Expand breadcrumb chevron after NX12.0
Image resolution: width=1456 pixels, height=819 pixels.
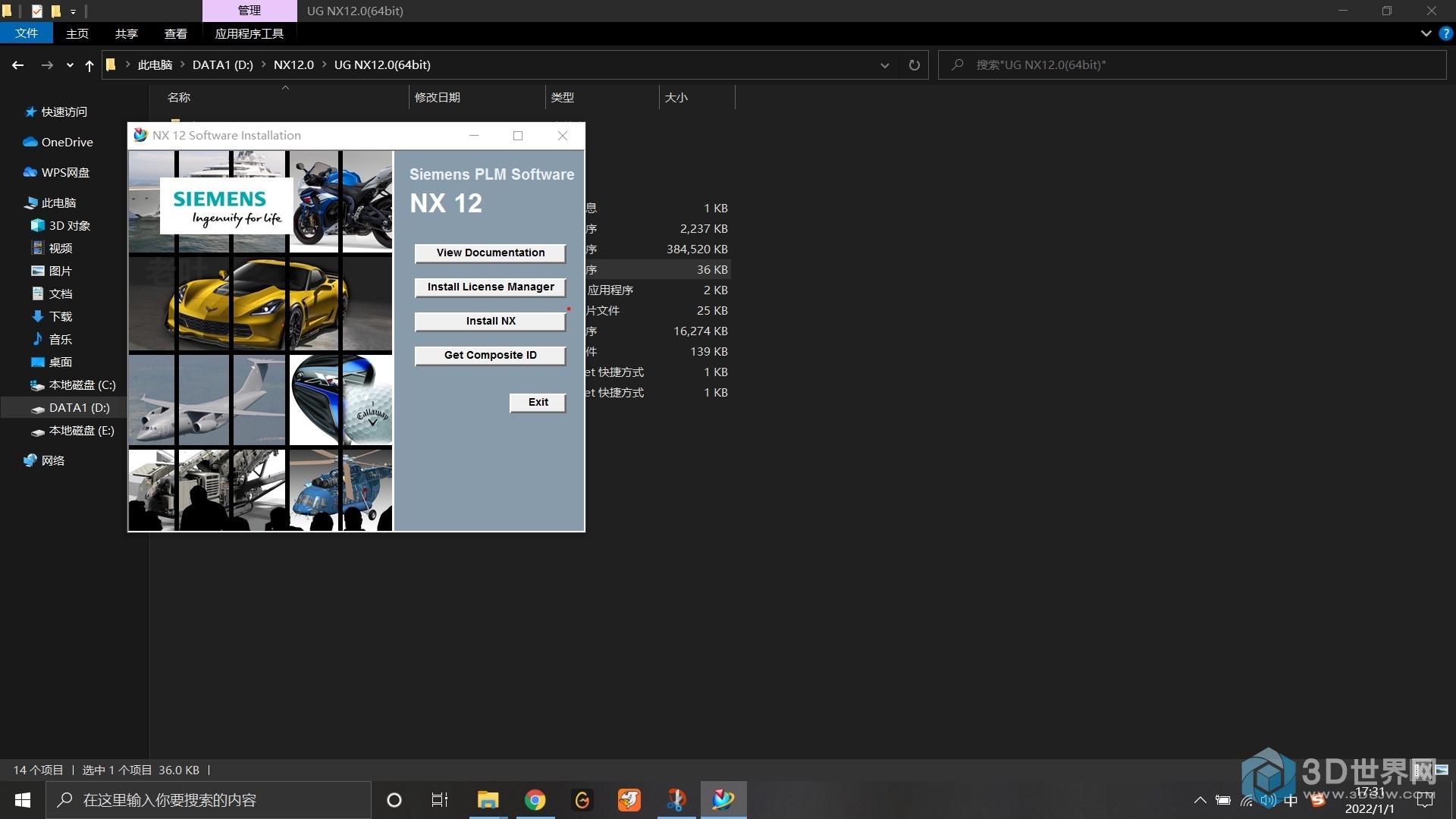coord(325,65)
